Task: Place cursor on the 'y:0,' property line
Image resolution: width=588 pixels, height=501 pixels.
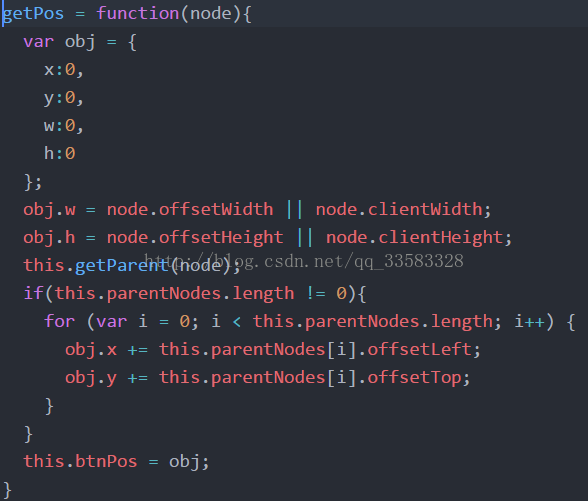Action: tap(63, 98)
